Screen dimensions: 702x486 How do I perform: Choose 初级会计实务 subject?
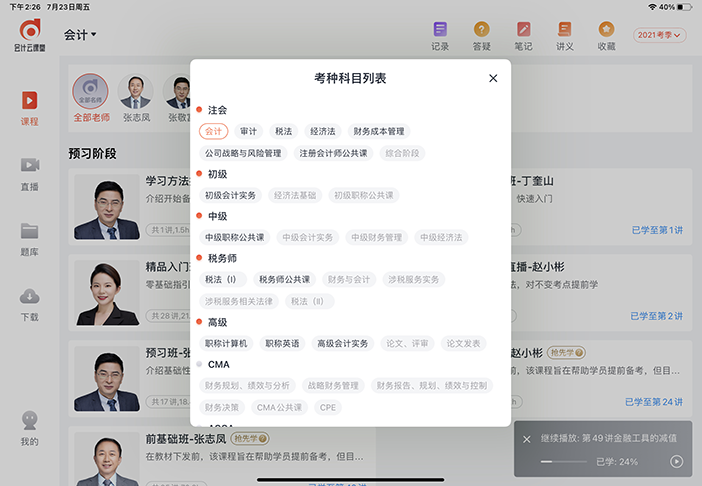point(230,195)
